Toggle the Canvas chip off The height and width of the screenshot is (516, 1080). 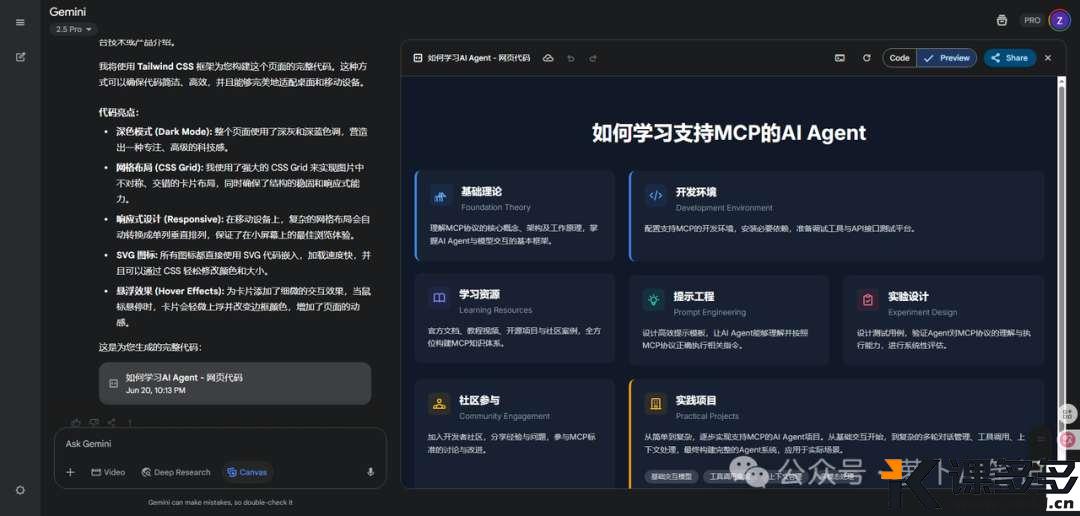pyautogui.click(x=247, y=473)
